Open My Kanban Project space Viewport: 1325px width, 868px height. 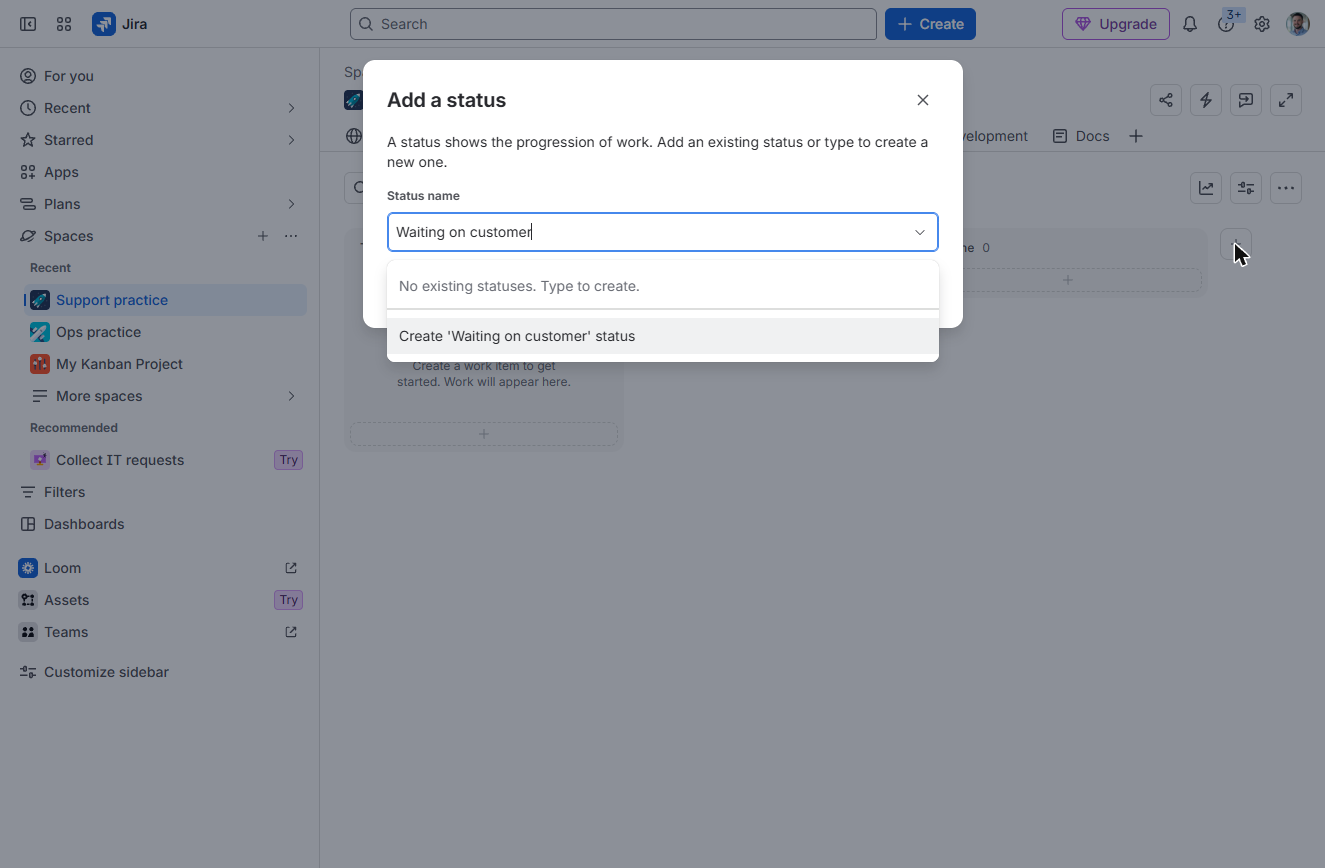[x=166, y=364]
